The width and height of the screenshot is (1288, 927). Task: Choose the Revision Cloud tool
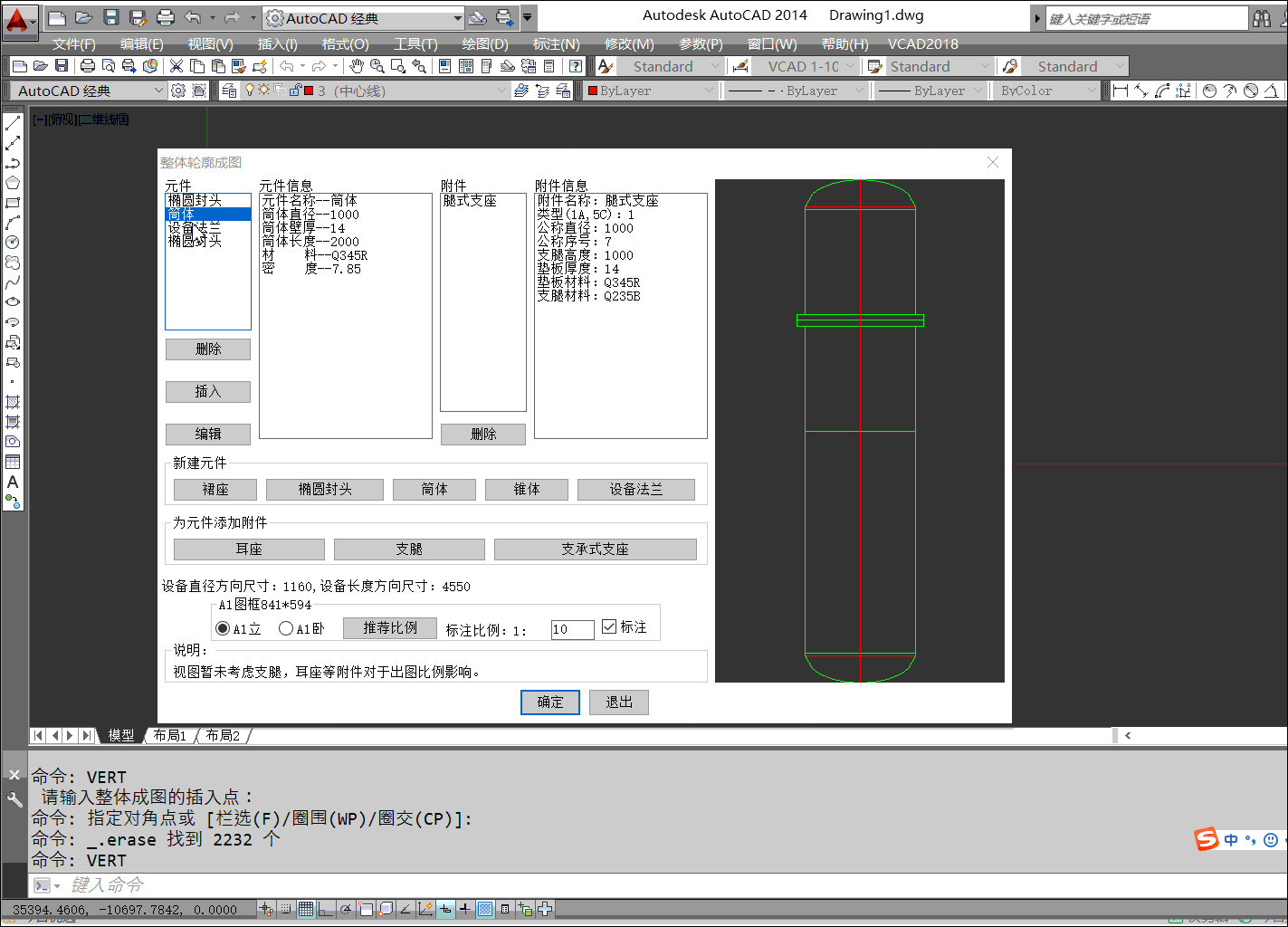pyautogui.click(x=13, y=263)
